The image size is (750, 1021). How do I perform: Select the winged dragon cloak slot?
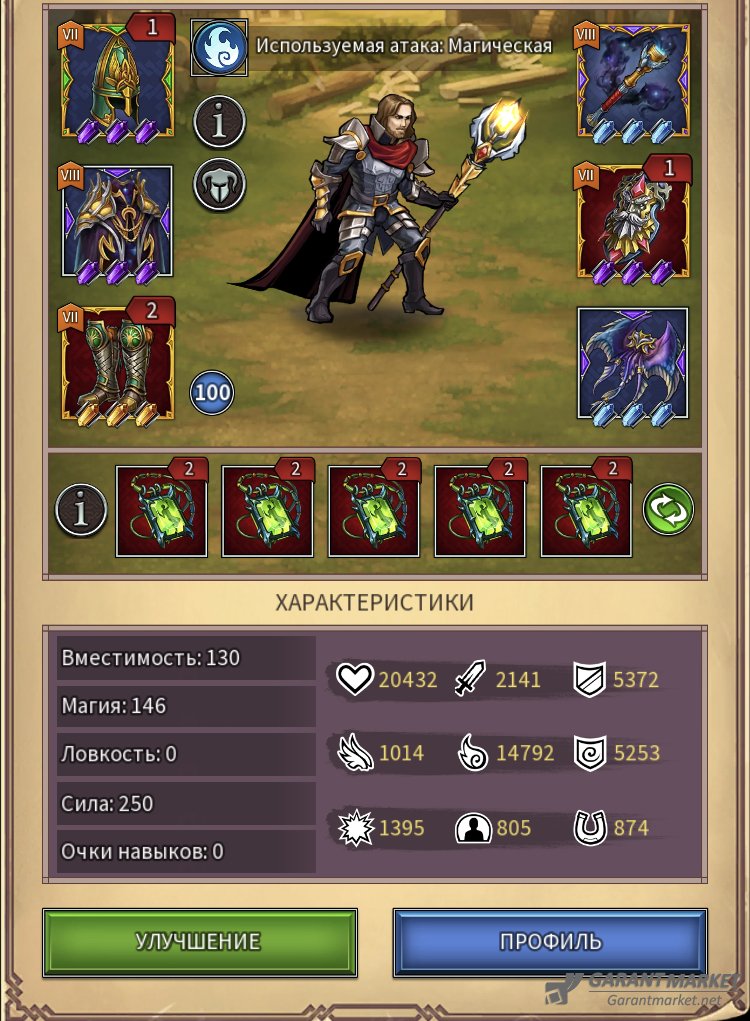633,363
